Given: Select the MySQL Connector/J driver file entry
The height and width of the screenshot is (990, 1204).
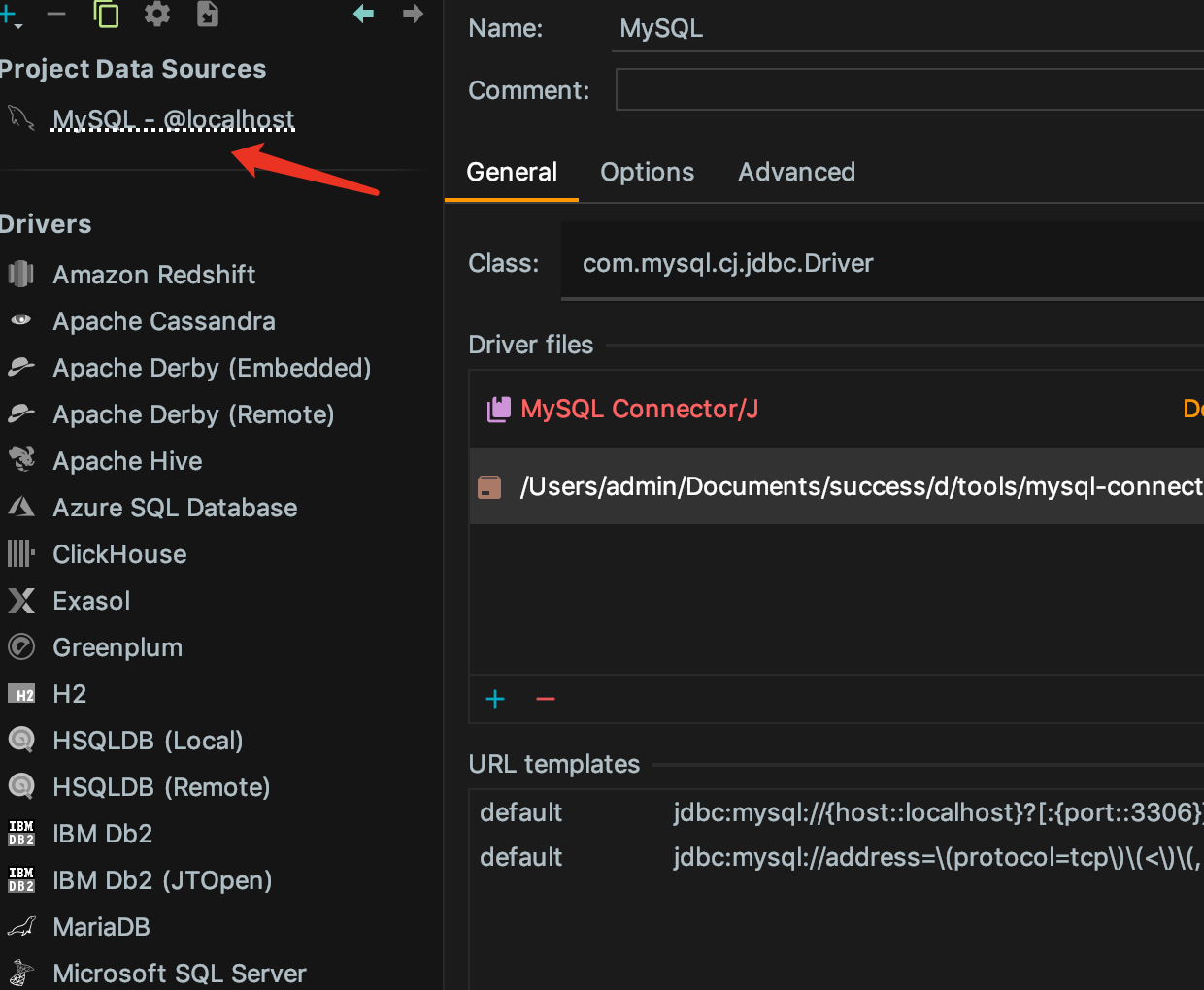Looking at the screenshot, I should click(x=837, y=410).
